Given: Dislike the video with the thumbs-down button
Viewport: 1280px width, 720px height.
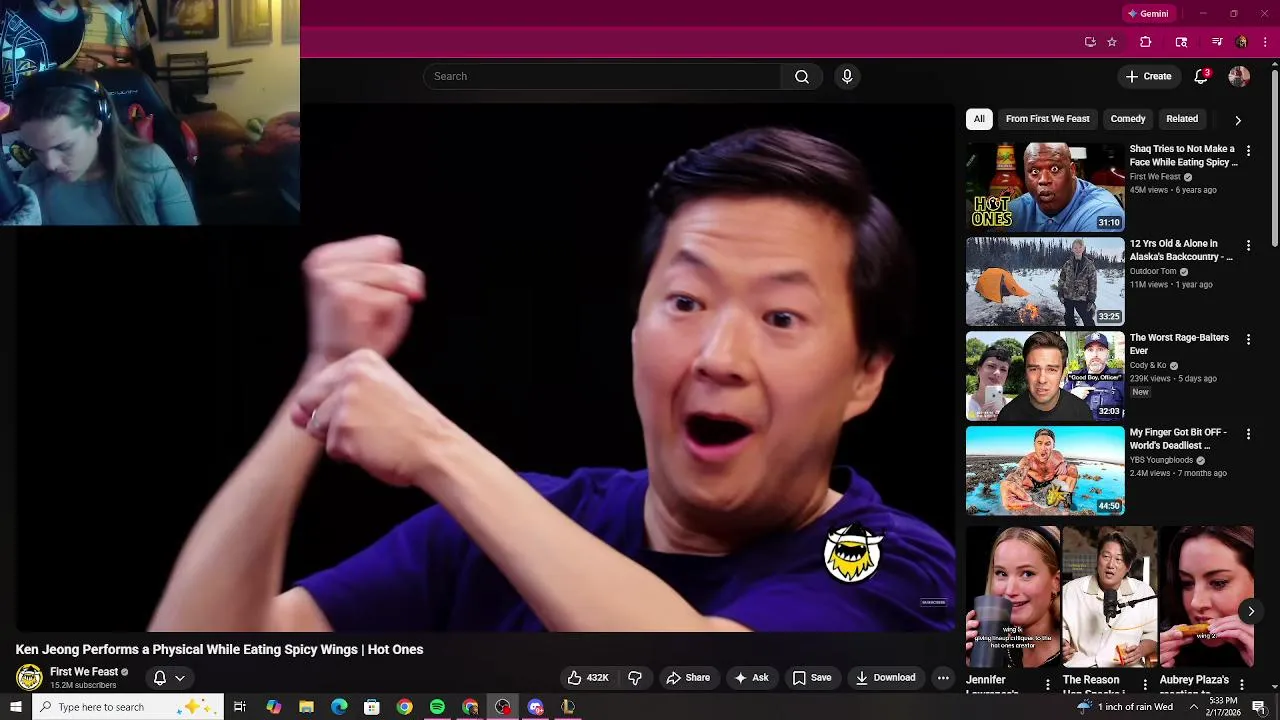Looking at the screenshot, I should pos(635,678).
